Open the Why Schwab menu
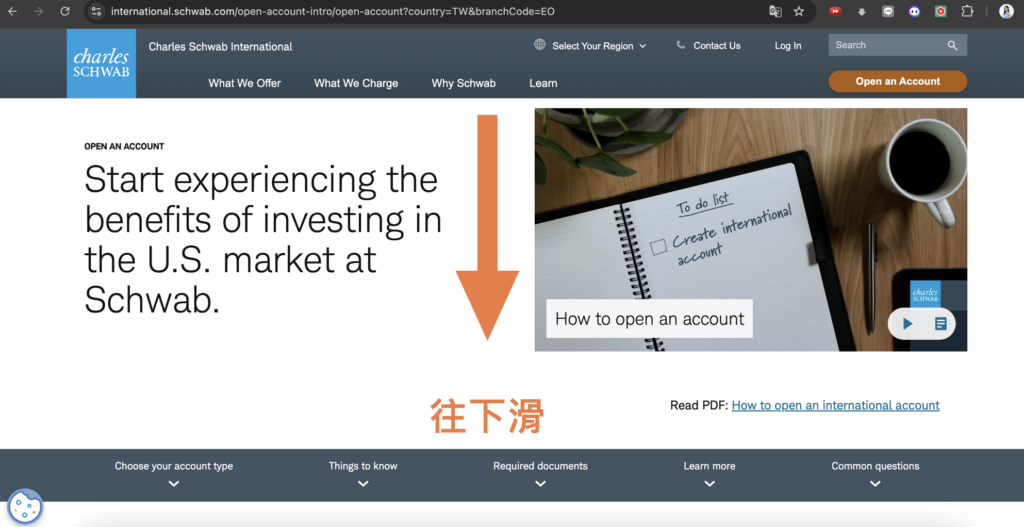The width and height of the screenshot is (1024, 527). tap(463, 83)
